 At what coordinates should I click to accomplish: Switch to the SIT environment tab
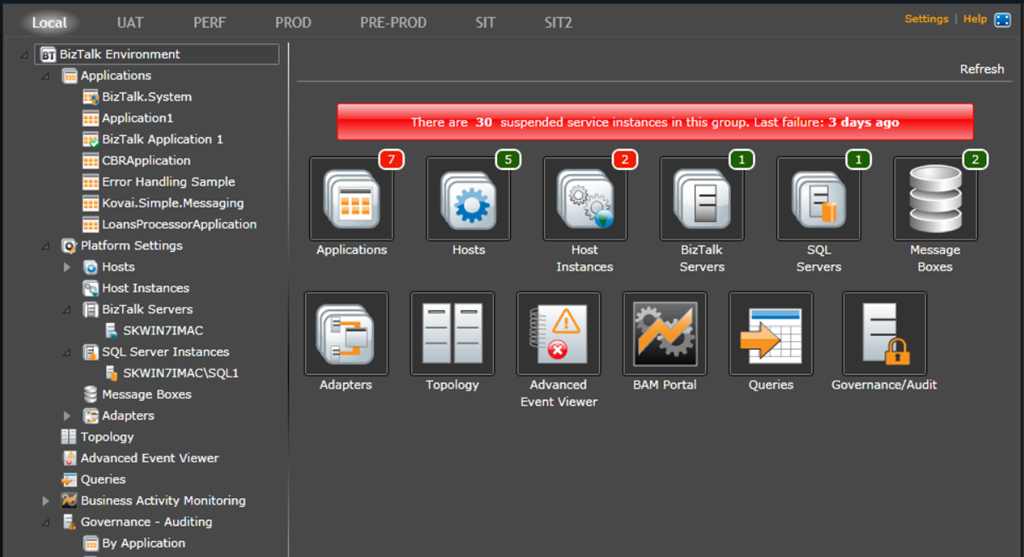(485, 23)
